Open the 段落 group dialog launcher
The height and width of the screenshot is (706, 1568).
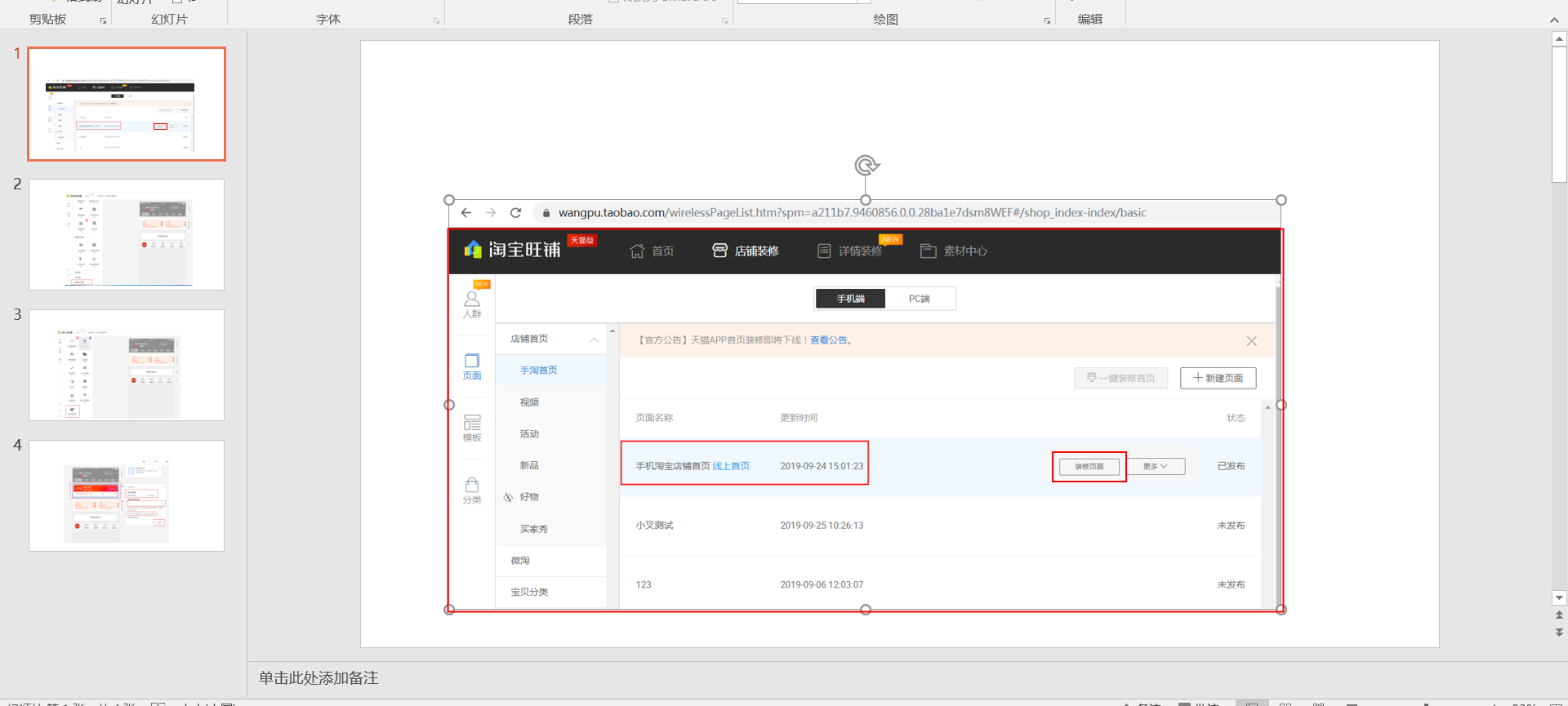[724, 21]
